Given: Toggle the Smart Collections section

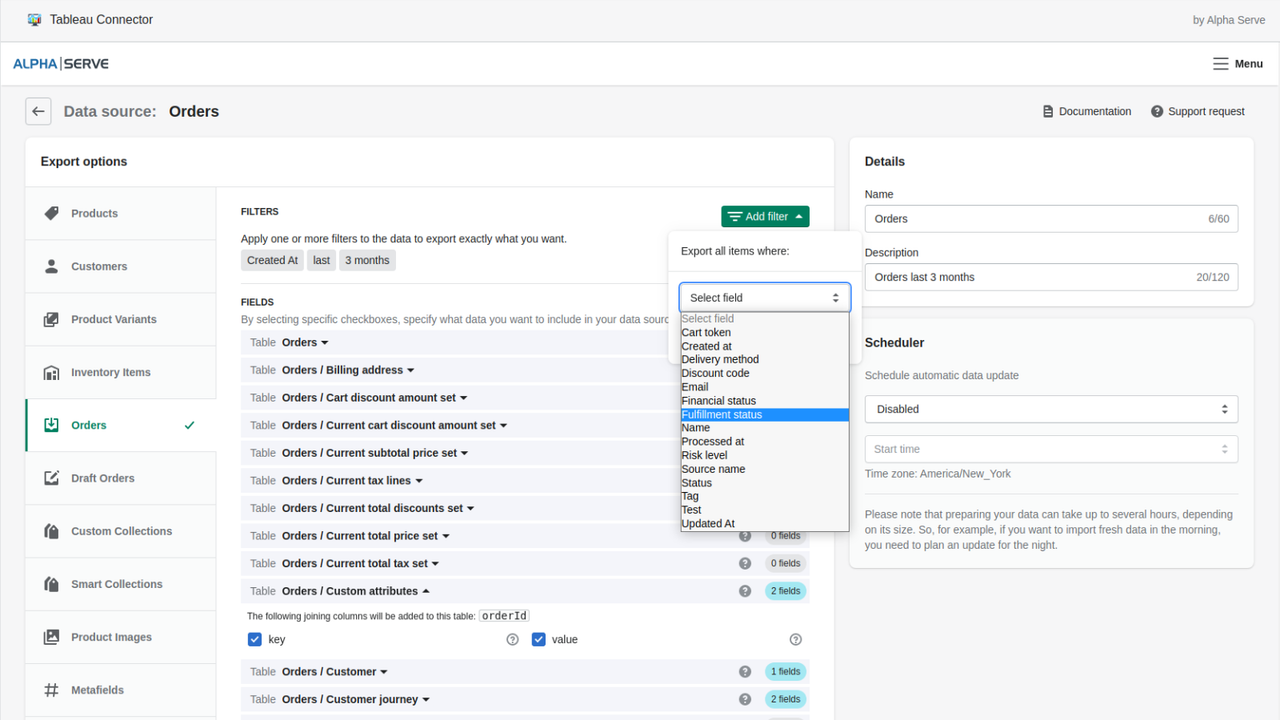Looking at the screenshot, I should (119, 584).
